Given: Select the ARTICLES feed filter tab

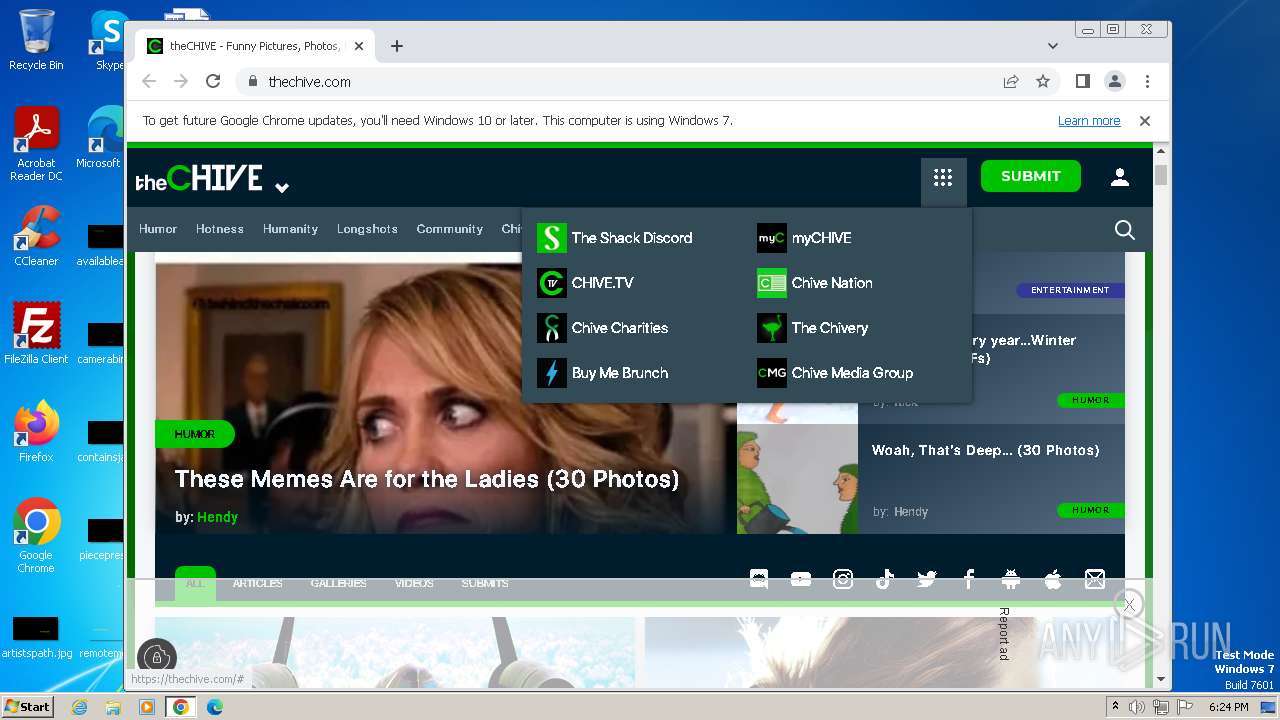Looking at the screenshot, I should (258, 583).
